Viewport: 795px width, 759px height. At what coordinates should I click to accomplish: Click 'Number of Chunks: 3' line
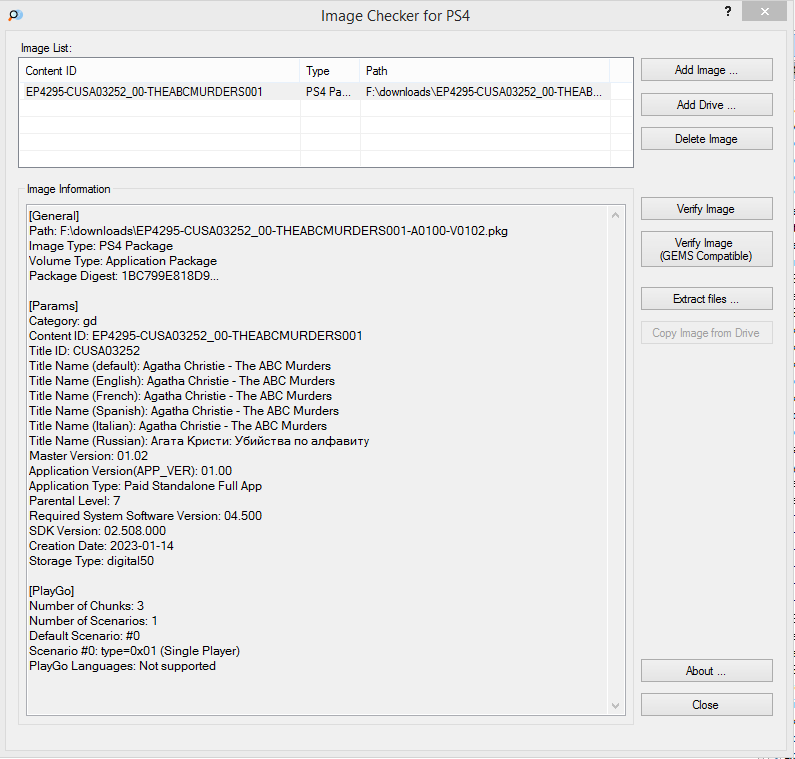tap(87, 606)
